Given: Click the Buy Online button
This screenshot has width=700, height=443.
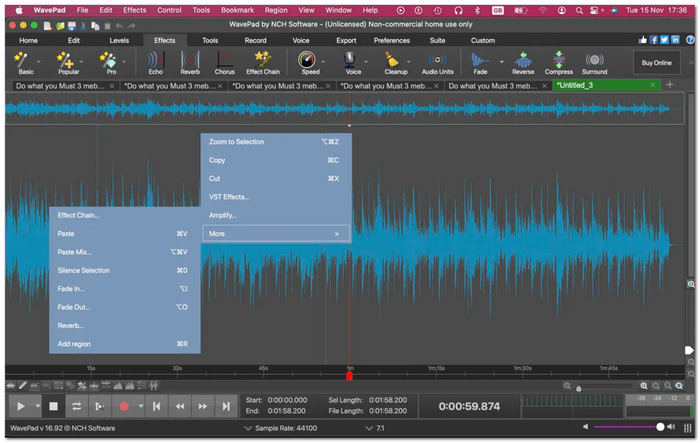Looking at the screenshot, I should pyautogui.click(x=655, y=62).
